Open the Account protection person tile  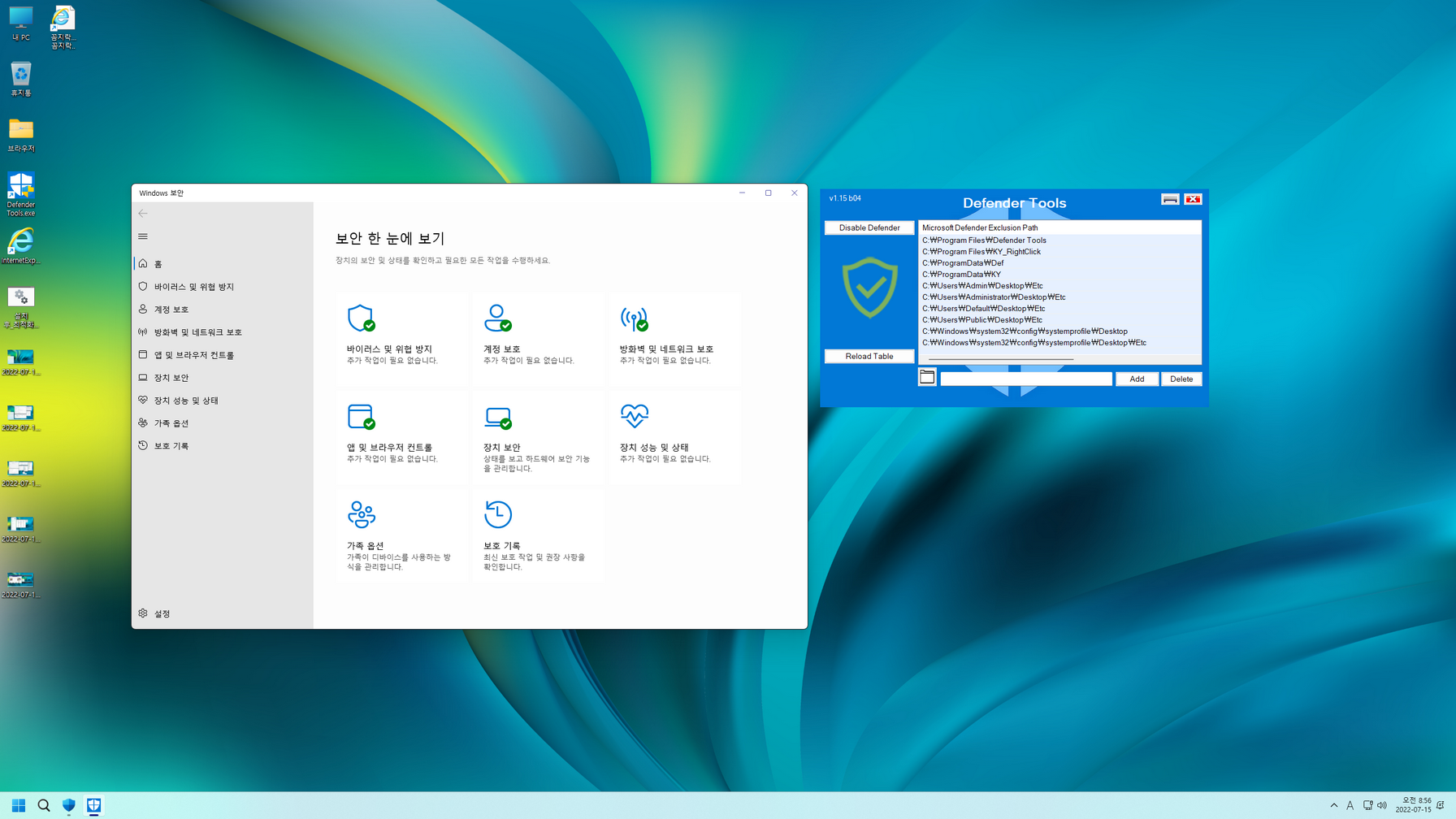tap(539, 338)
